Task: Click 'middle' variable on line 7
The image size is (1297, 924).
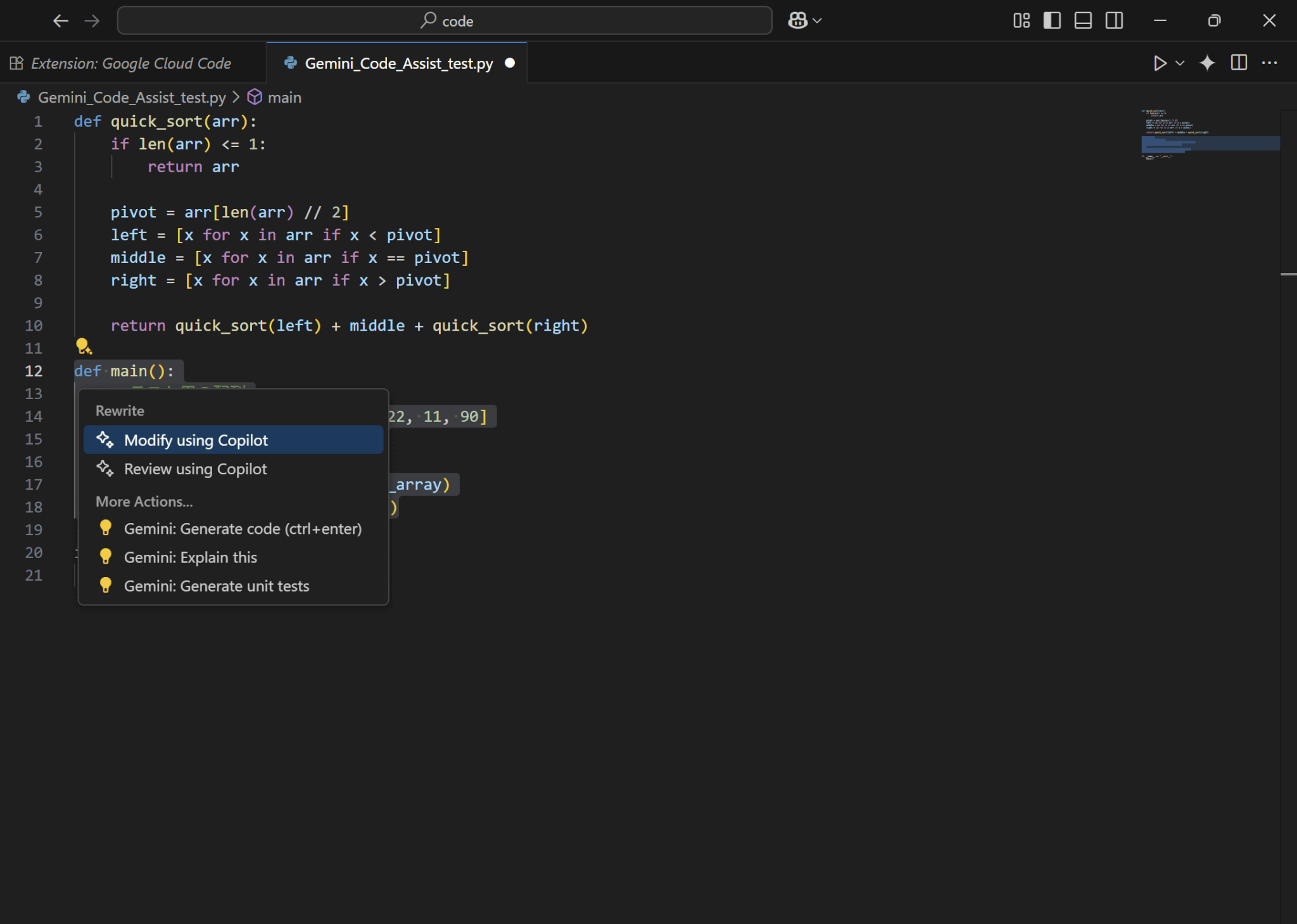Action: [138, 258]
